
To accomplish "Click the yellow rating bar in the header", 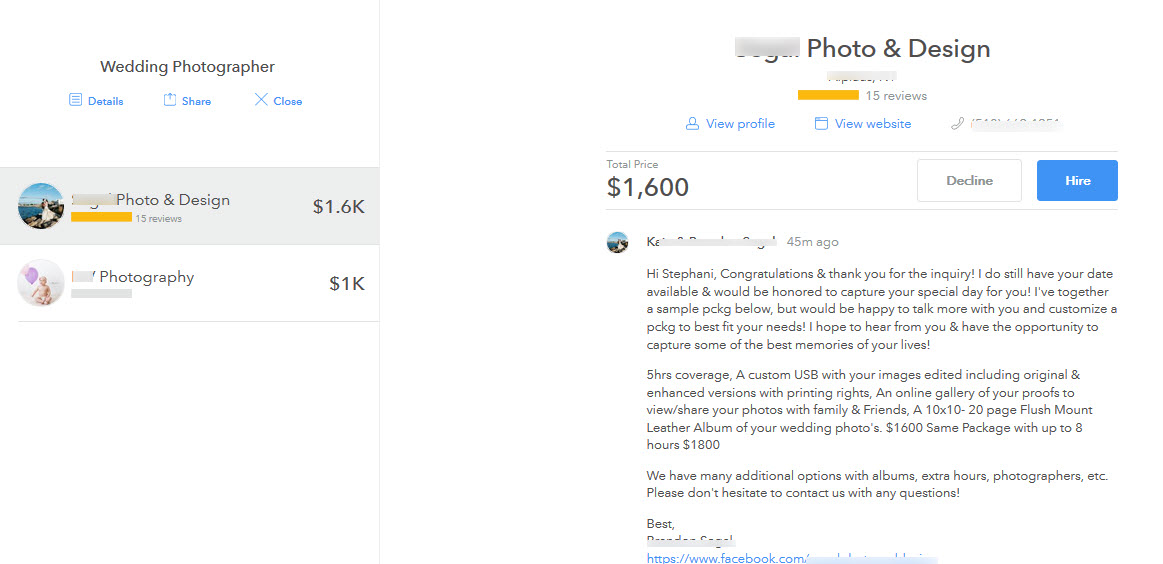I will tap(828, 96).
